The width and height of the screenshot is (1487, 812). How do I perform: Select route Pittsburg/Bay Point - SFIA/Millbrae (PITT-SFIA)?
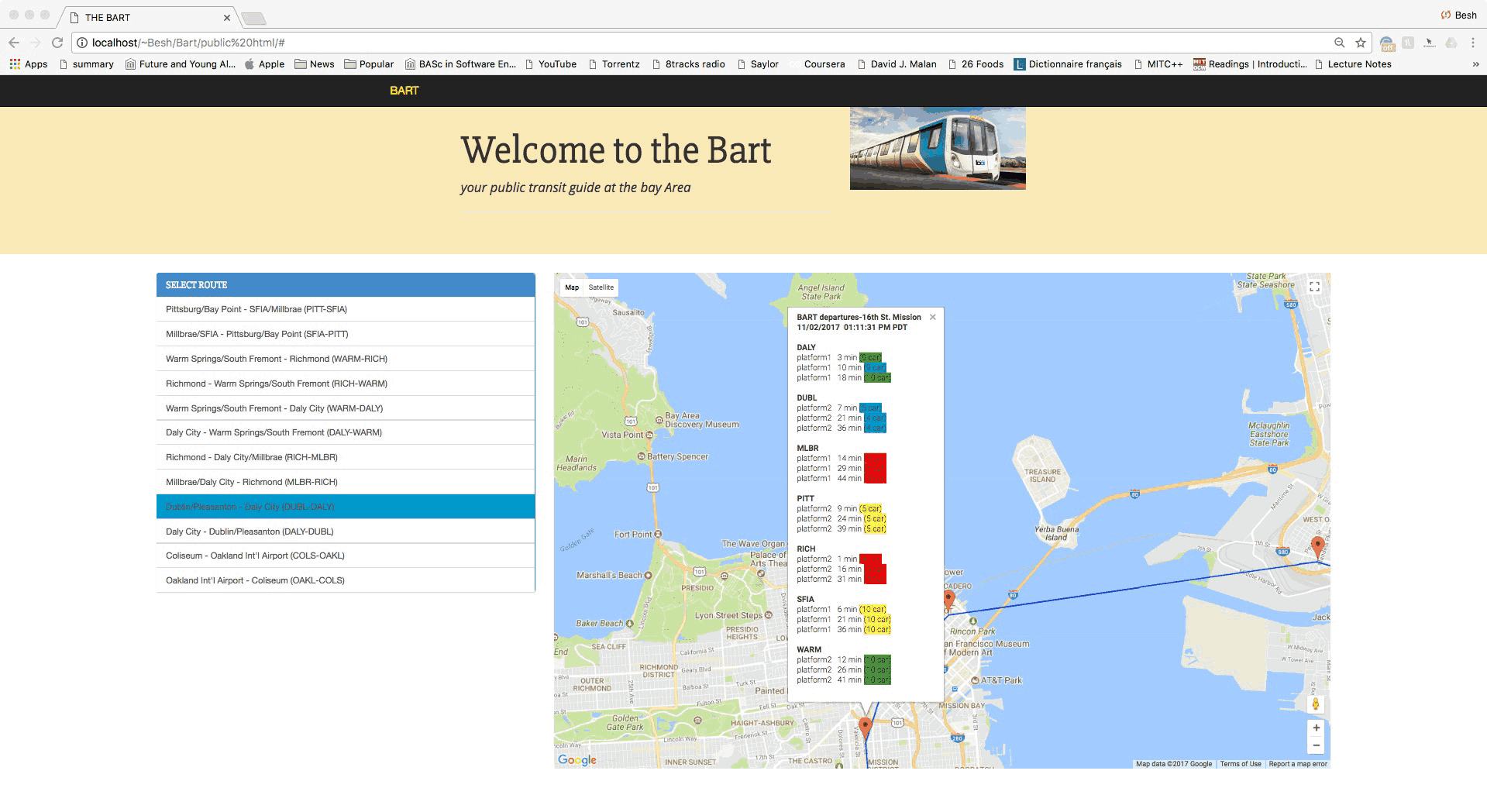pos(346,309)
